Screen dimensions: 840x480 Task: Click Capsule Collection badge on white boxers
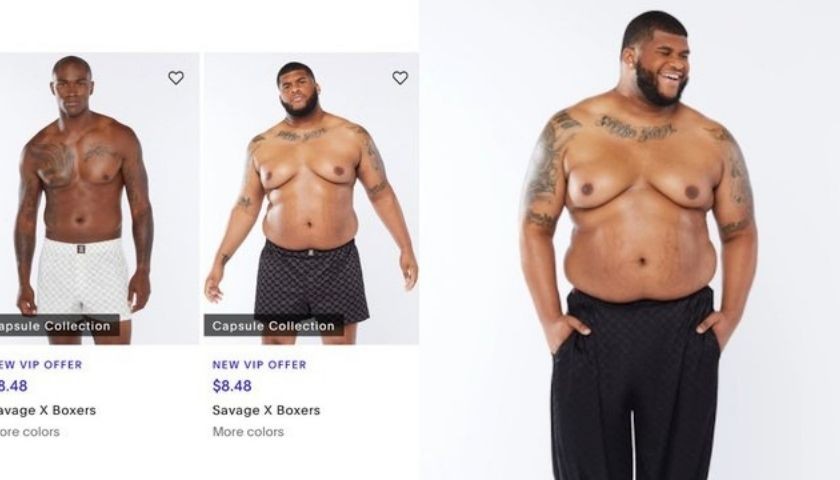click(x=59, y=325)
